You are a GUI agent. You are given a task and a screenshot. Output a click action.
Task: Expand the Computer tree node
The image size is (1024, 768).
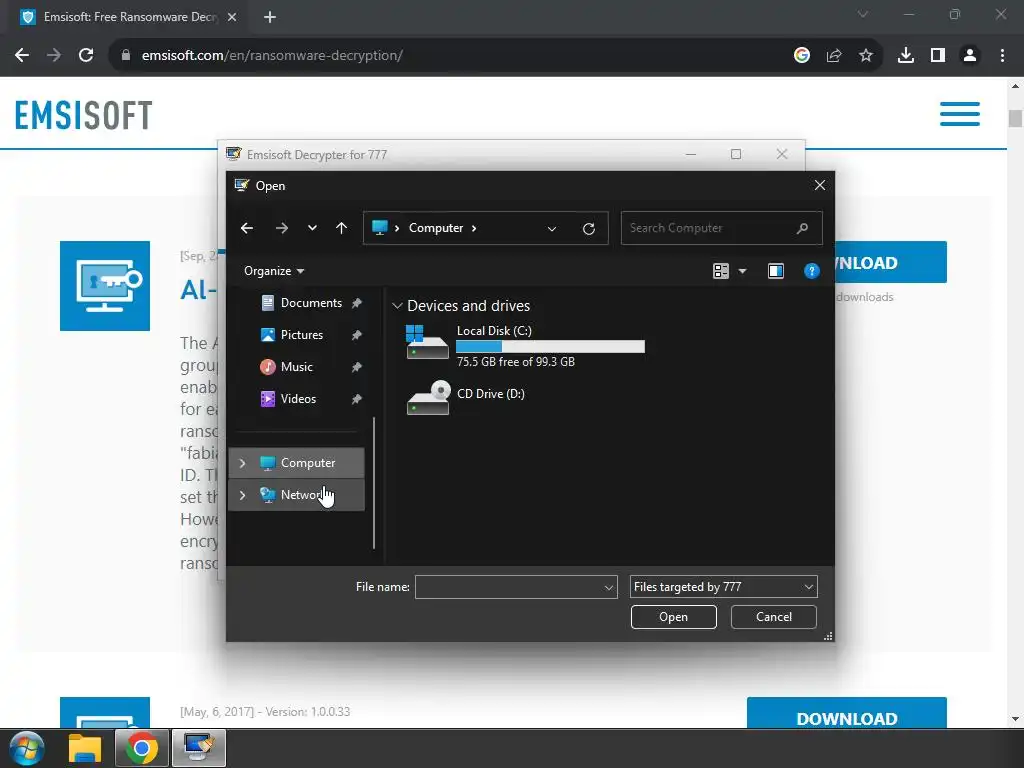242,463
